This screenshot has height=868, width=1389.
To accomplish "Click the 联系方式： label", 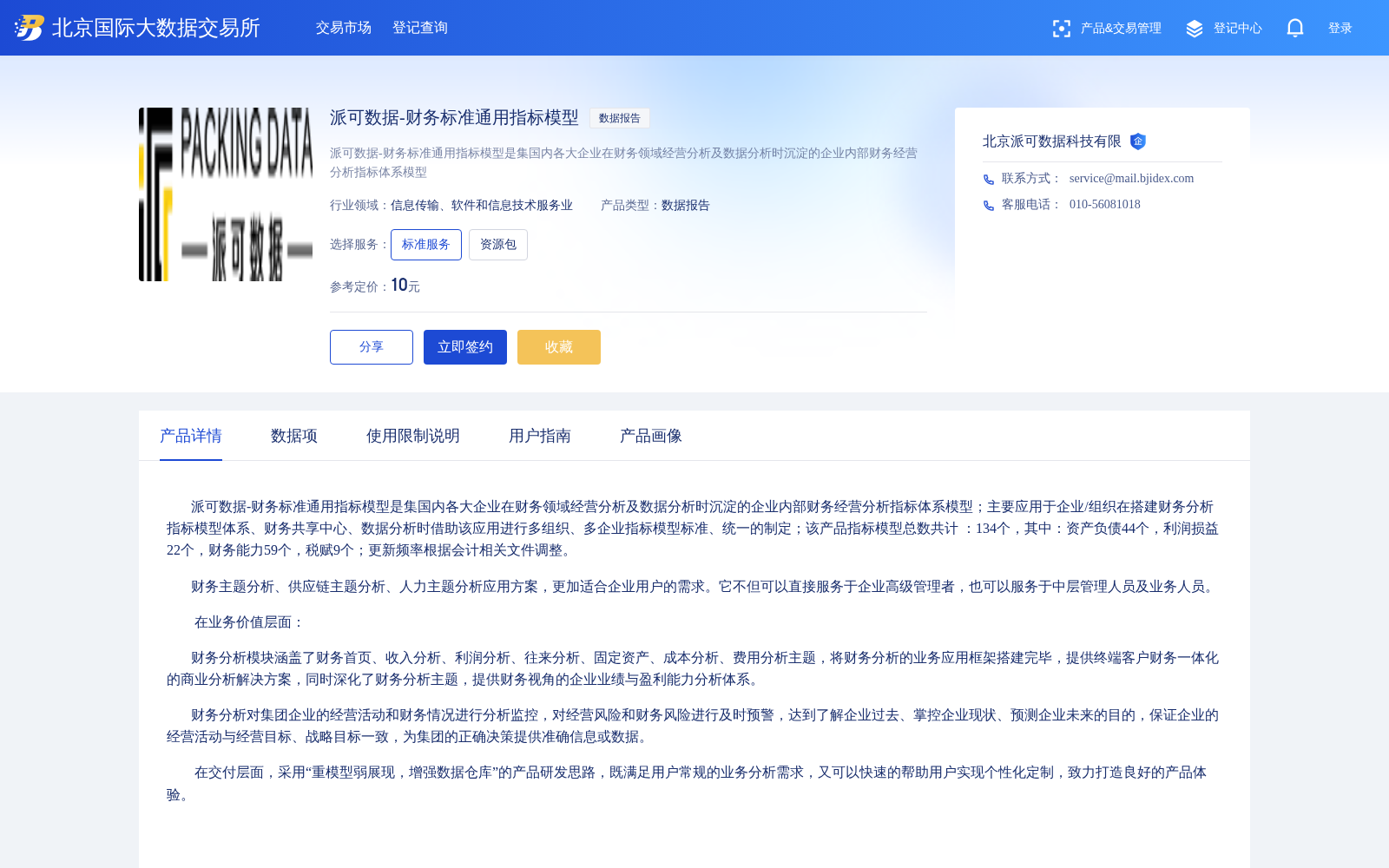I will [x=1032, y=179].
